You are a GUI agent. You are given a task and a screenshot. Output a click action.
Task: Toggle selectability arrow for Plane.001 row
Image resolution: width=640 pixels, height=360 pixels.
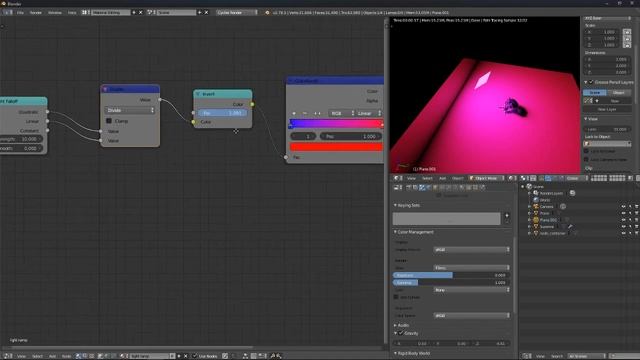630,220
